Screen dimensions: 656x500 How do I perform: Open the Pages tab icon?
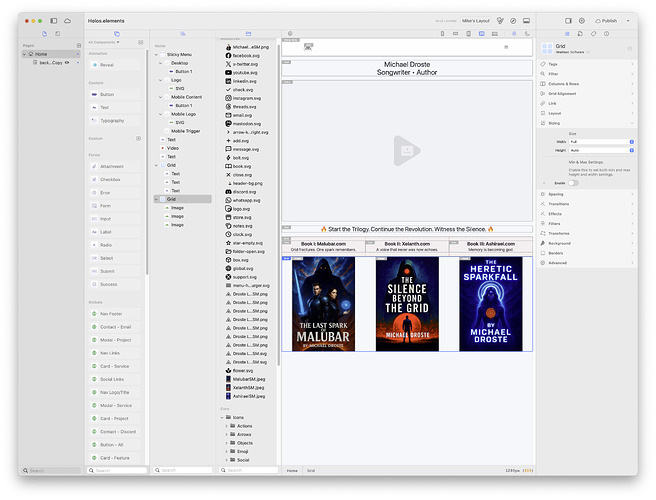(x=44, y=33)
